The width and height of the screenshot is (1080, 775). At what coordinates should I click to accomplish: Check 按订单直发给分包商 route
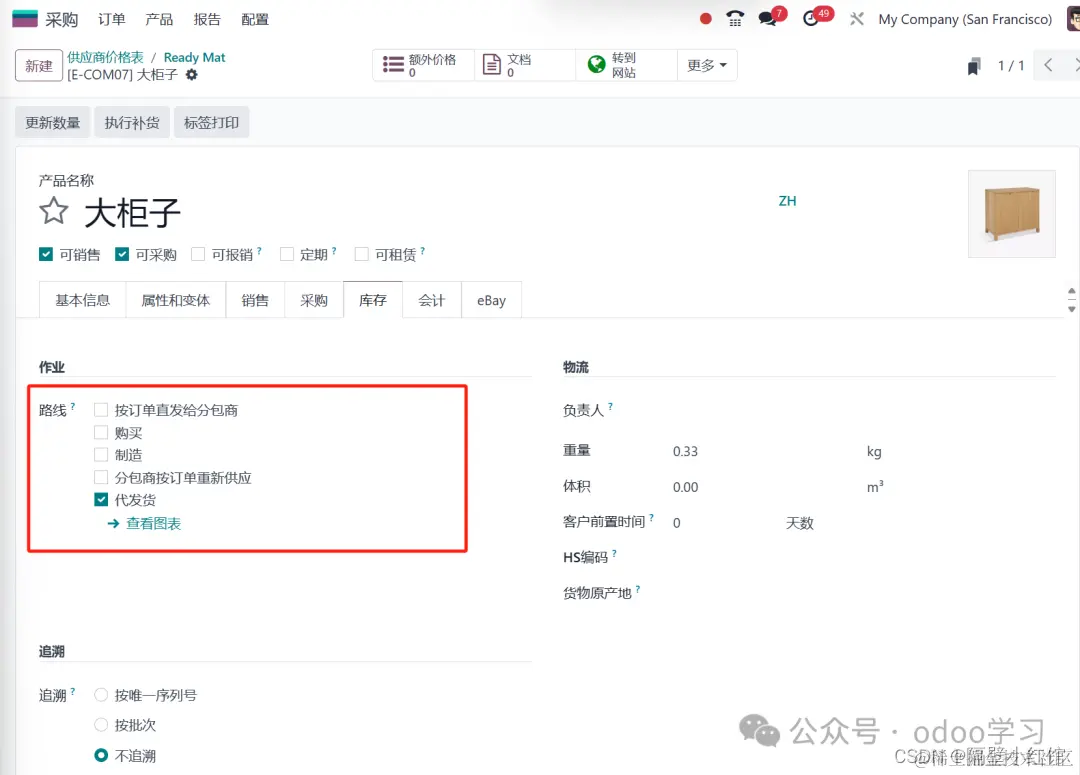(x=101, y=410)
